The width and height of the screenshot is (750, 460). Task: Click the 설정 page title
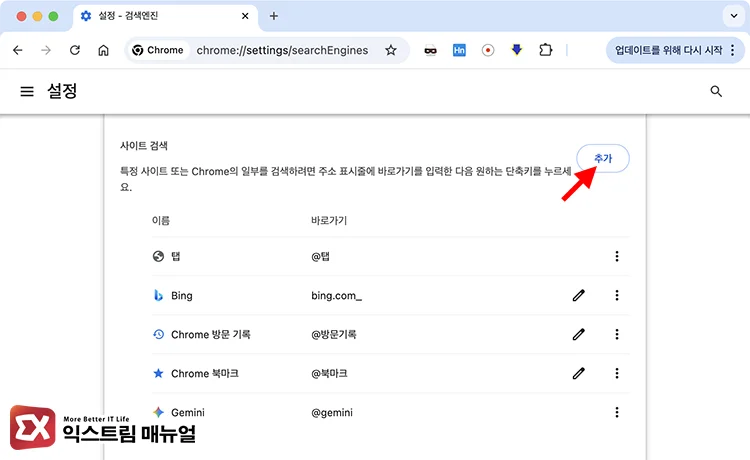62,91
